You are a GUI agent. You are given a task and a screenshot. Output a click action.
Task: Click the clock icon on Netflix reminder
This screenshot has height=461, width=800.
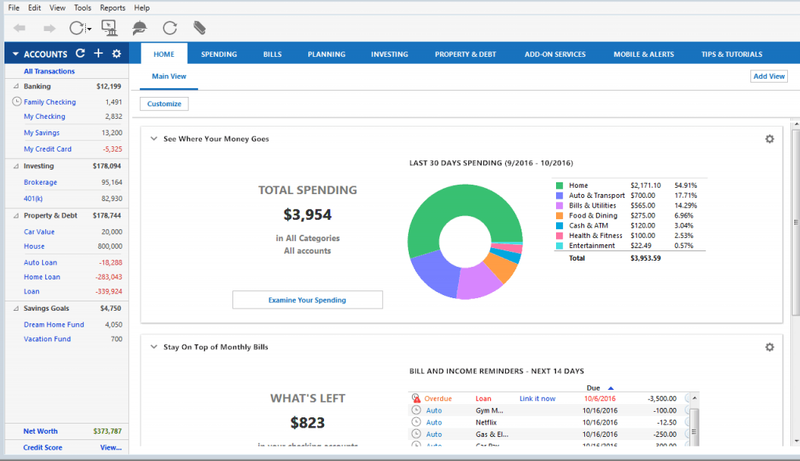pos(416,422)
